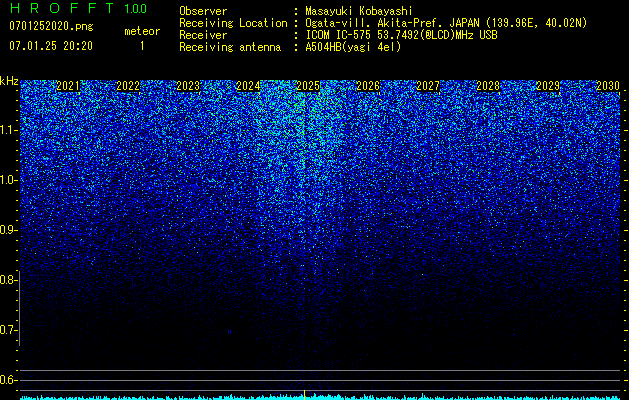Click the 0.6 kHz frequency label
The image size is (629, 400).
[x=8, y=380]
